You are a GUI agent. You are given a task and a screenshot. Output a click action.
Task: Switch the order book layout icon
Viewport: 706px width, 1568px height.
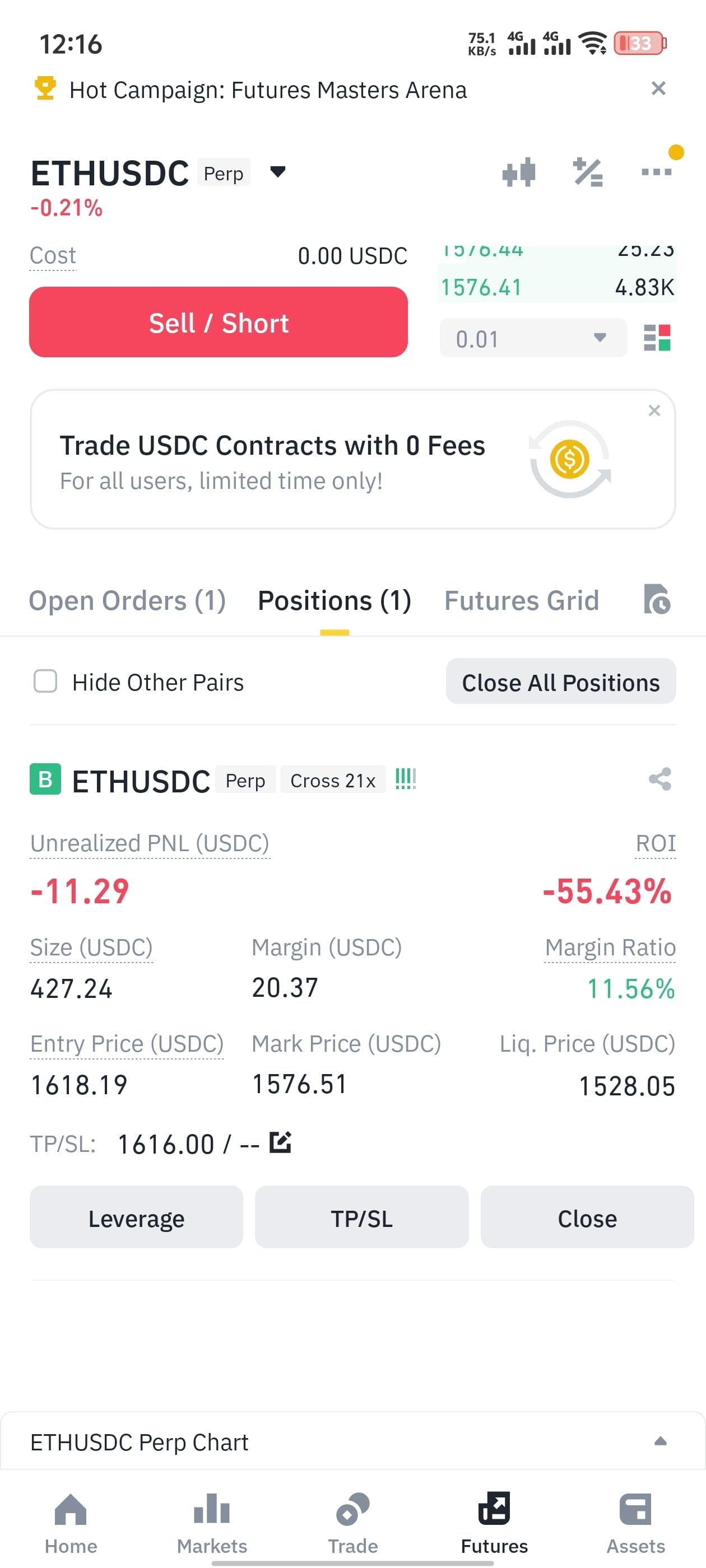pyautogui.click(x=657, y=338)
